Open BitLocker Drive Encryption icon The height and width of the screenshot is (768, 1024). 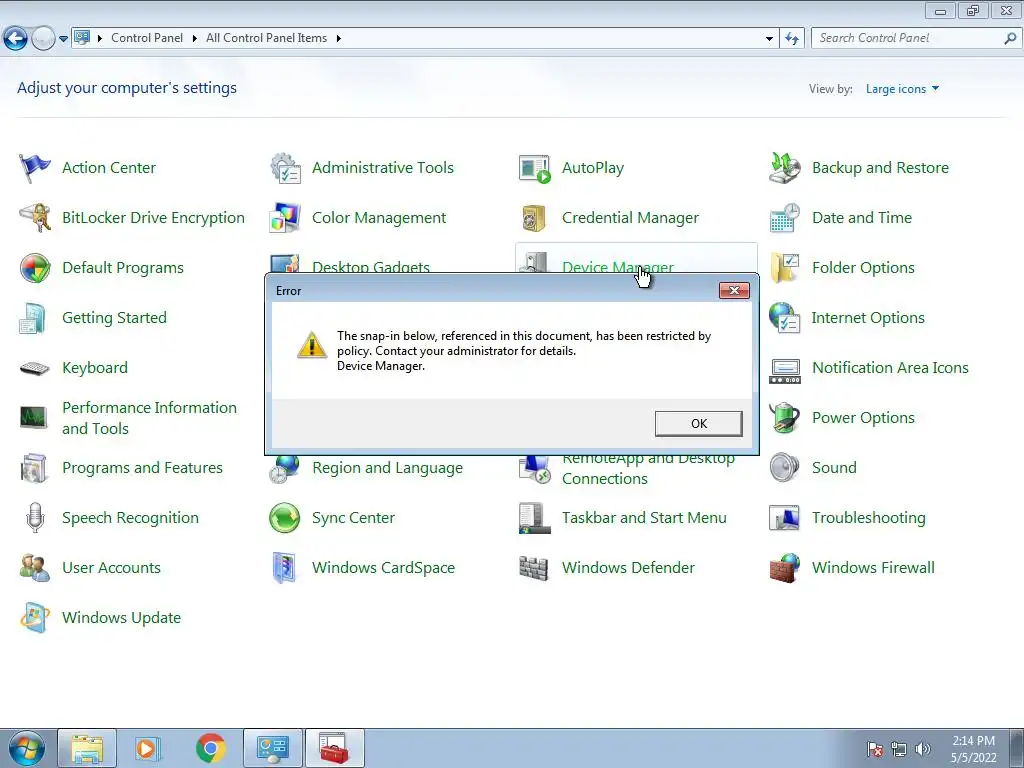(35, 218)
